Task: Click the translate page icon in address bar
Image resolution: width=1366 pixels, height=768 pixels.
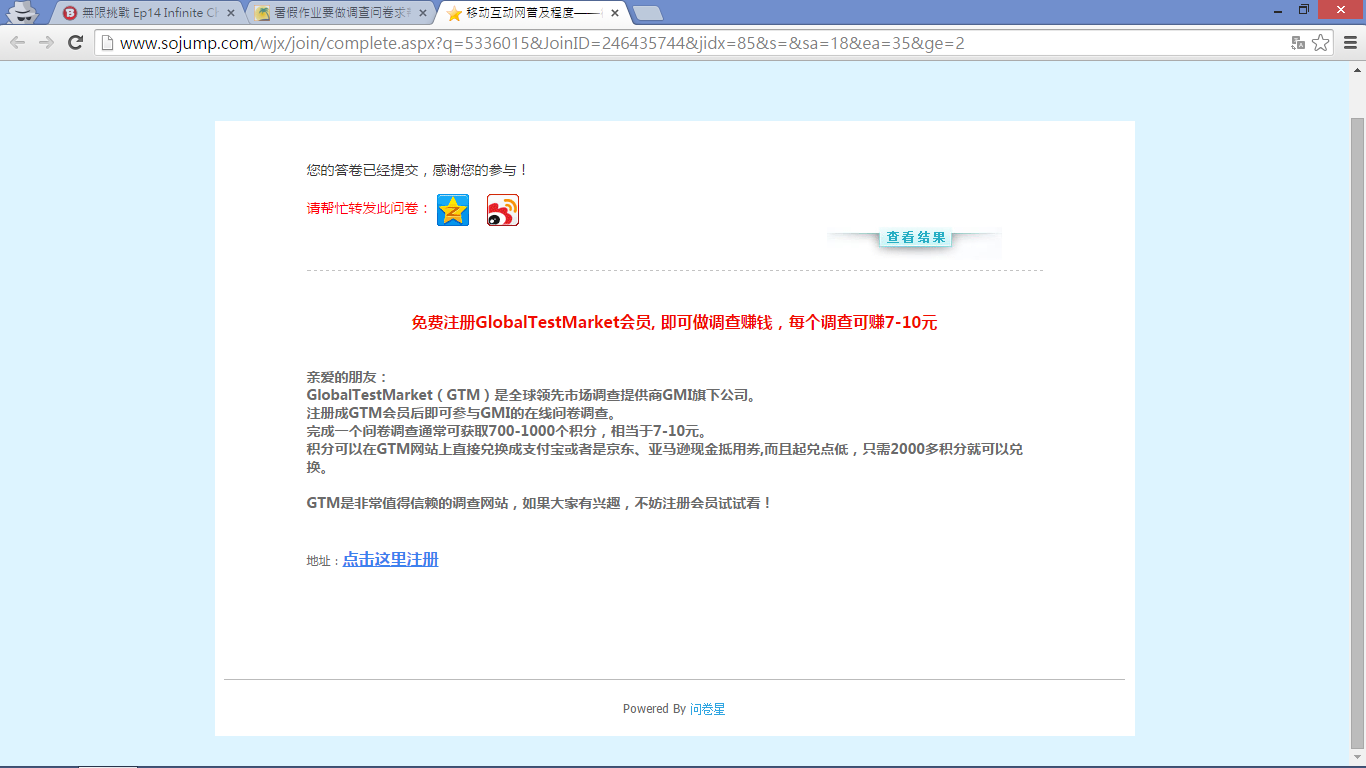Action: [1298, 43]
